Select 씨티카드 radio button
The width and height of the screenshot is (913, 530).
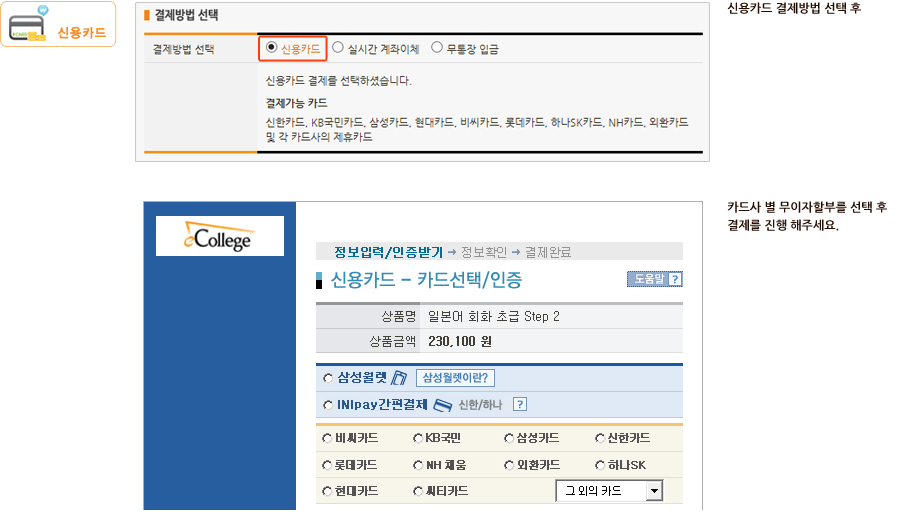pos(417,492)
